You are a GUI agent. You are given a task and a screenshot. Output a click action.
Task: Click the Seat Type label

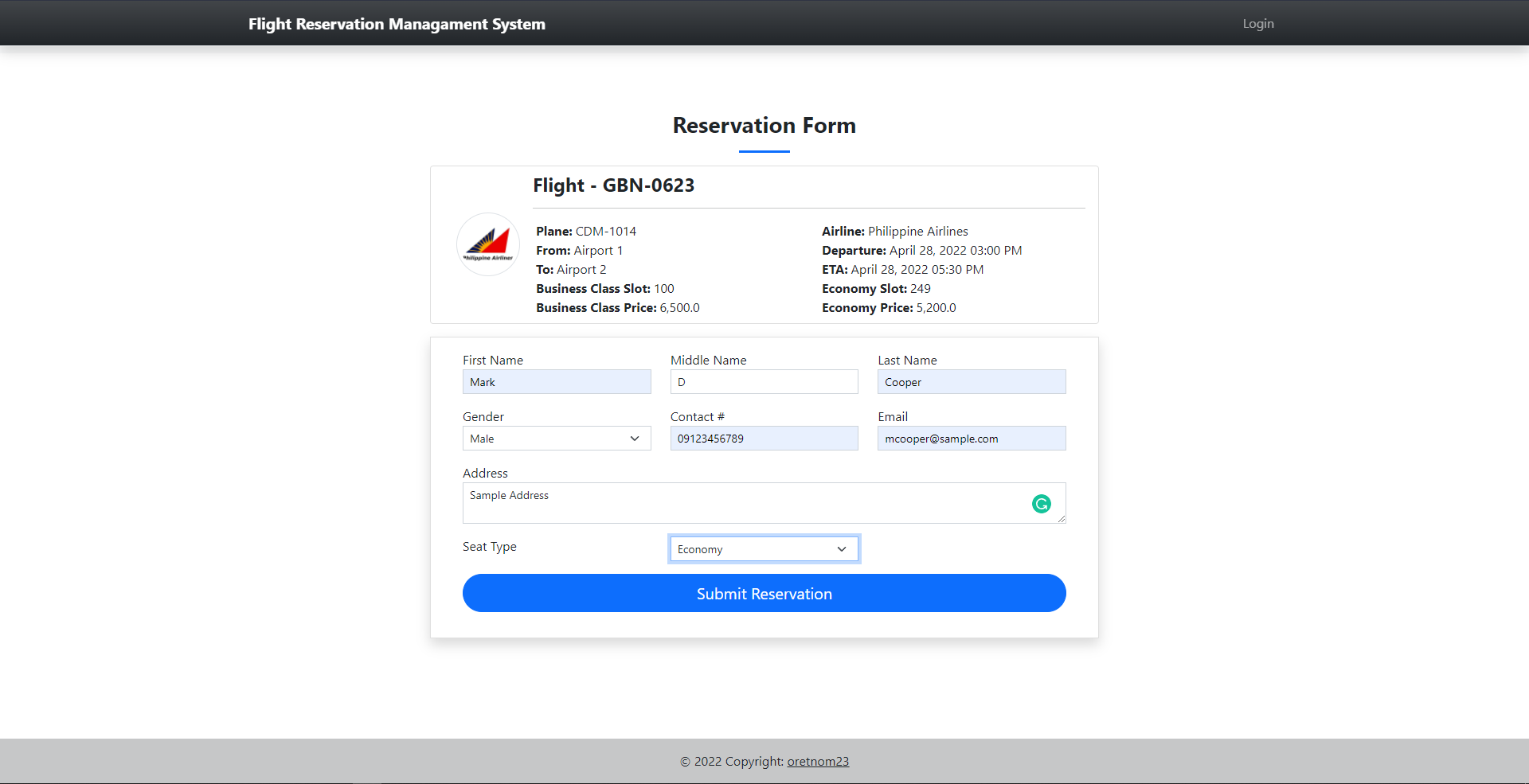click(x=490, y=547)
